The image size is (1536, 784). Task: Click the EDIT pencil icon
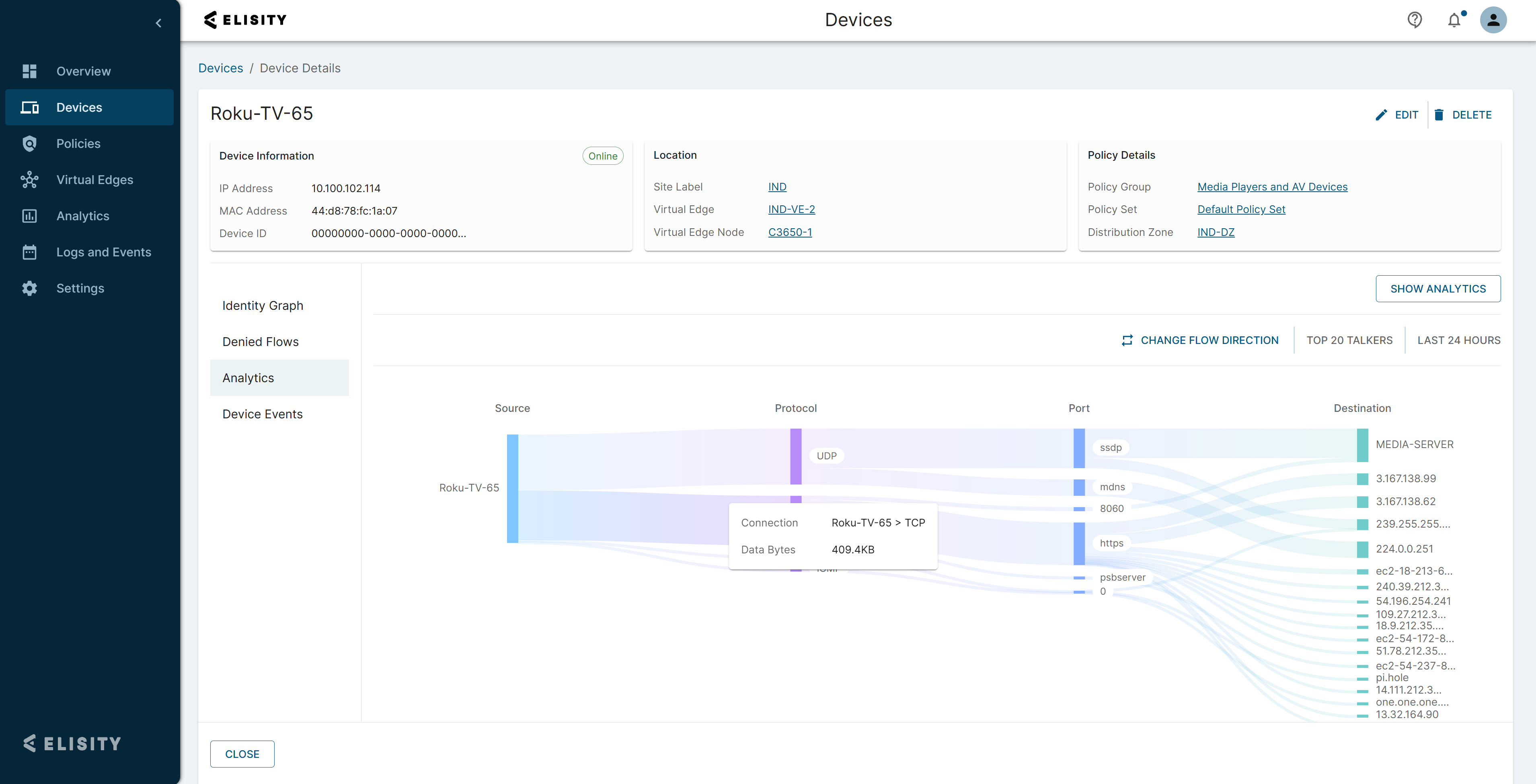tap(1381, 115)
